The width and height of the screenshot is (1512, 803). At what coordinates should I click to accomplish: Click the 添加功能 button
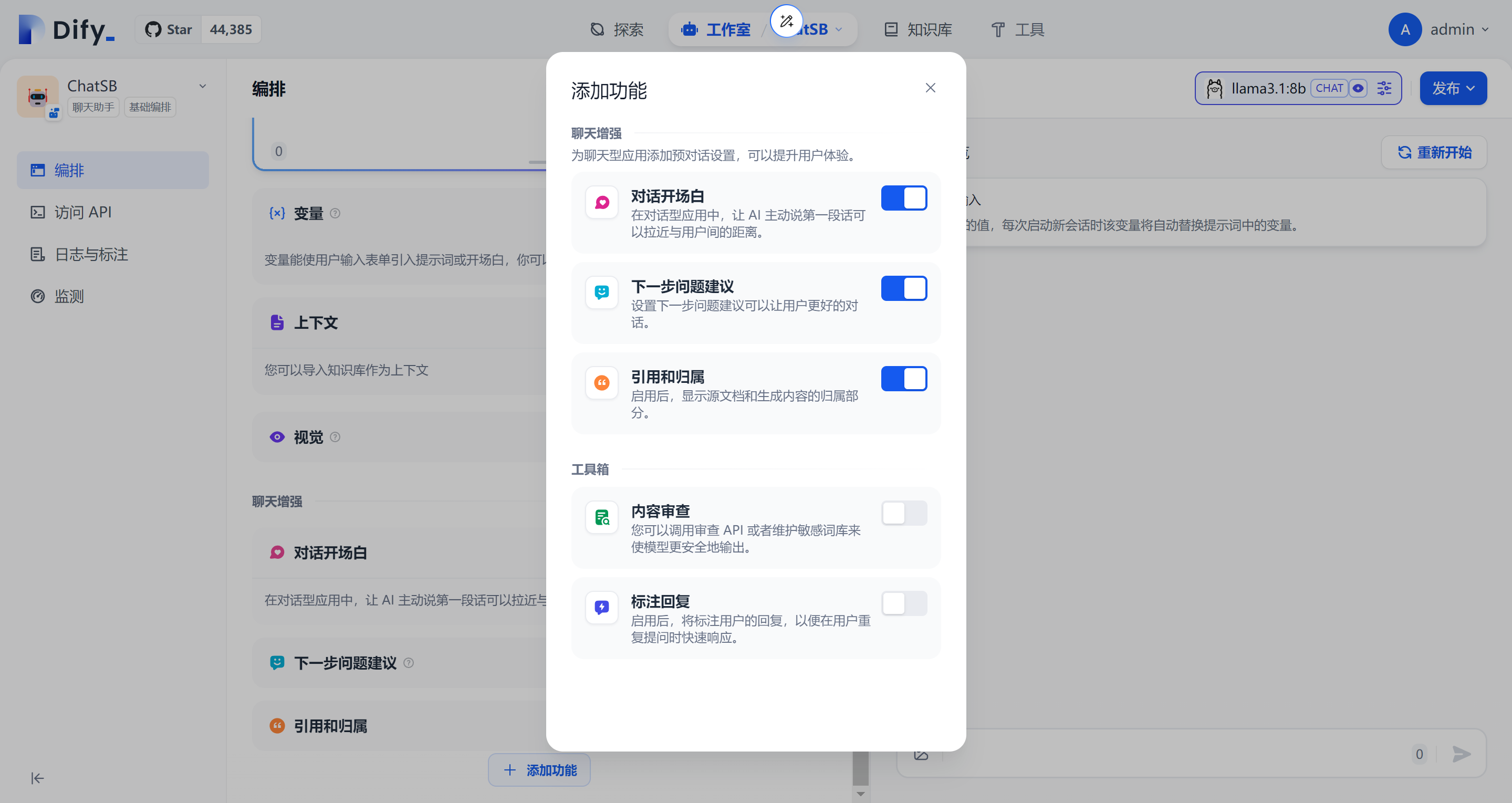(539, 770)
